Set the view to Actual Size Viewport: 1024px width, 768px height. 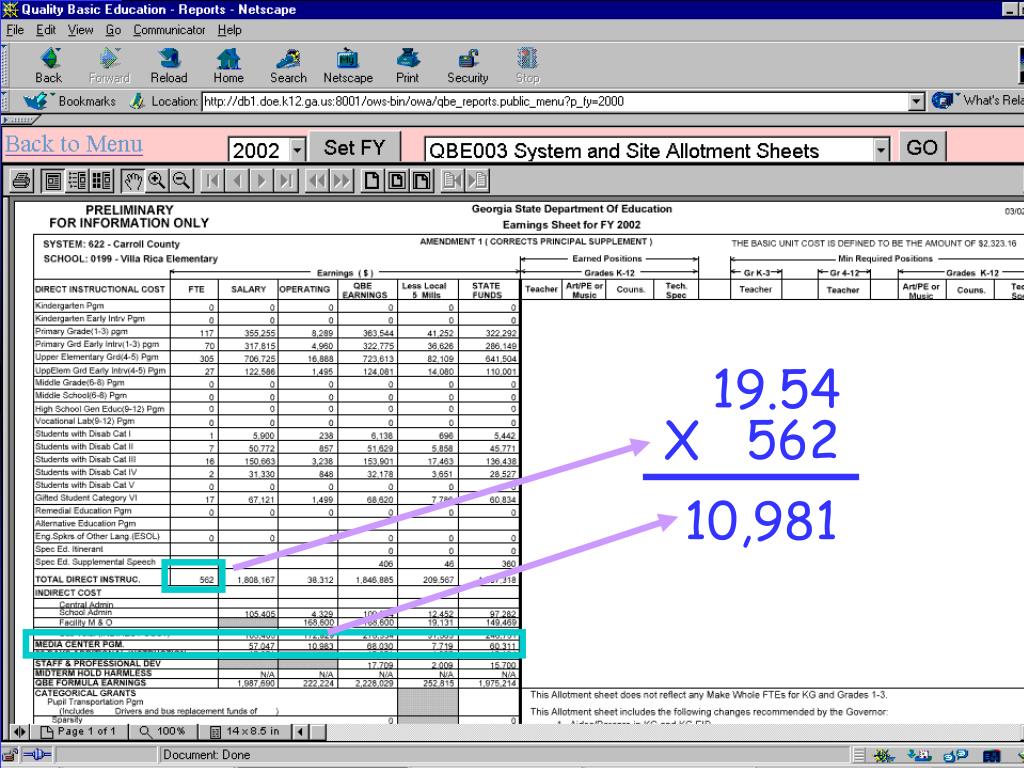(372, 180)
